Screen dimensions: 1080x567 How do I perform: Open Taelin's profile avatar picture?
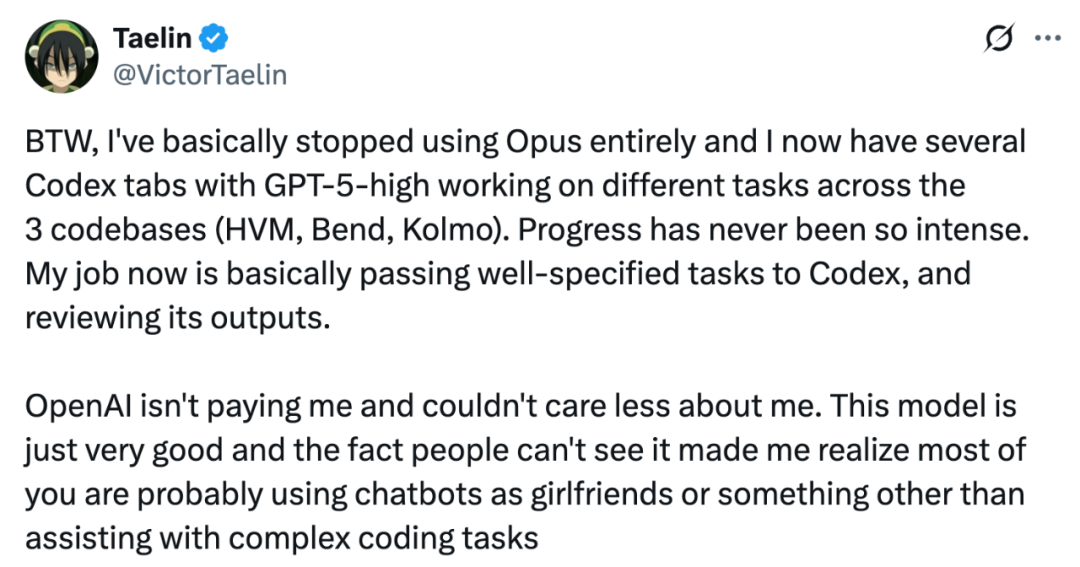tap(62, 56)
